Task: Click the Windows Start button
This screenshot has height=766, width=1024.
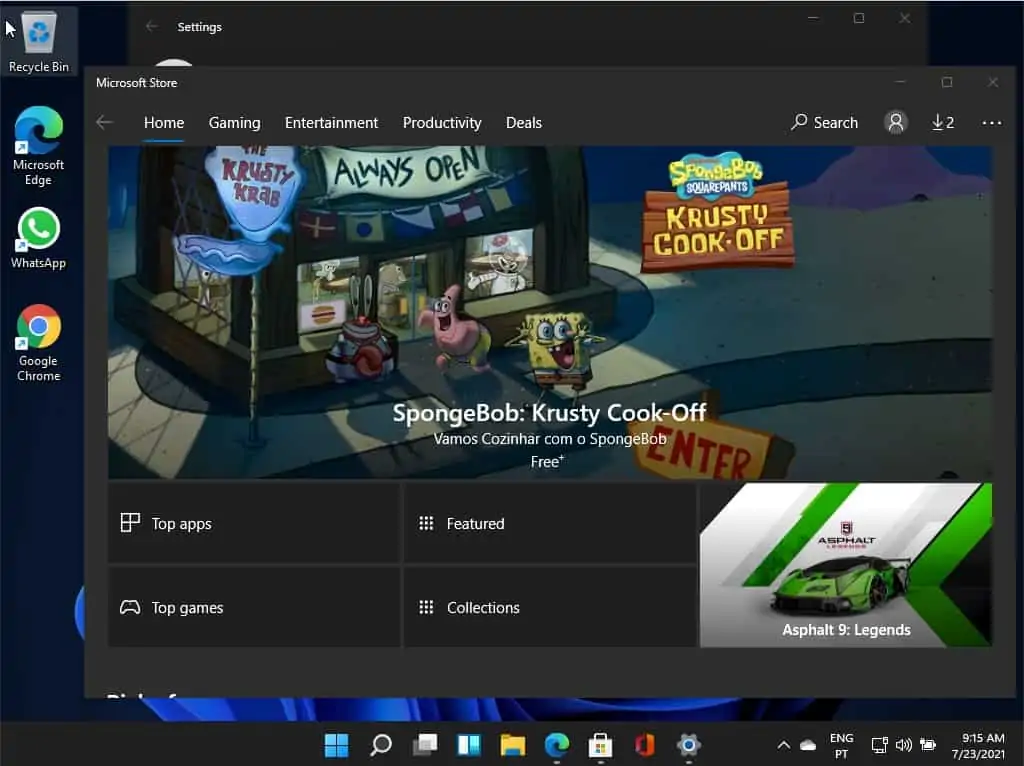Action: [x=336, y=745]
